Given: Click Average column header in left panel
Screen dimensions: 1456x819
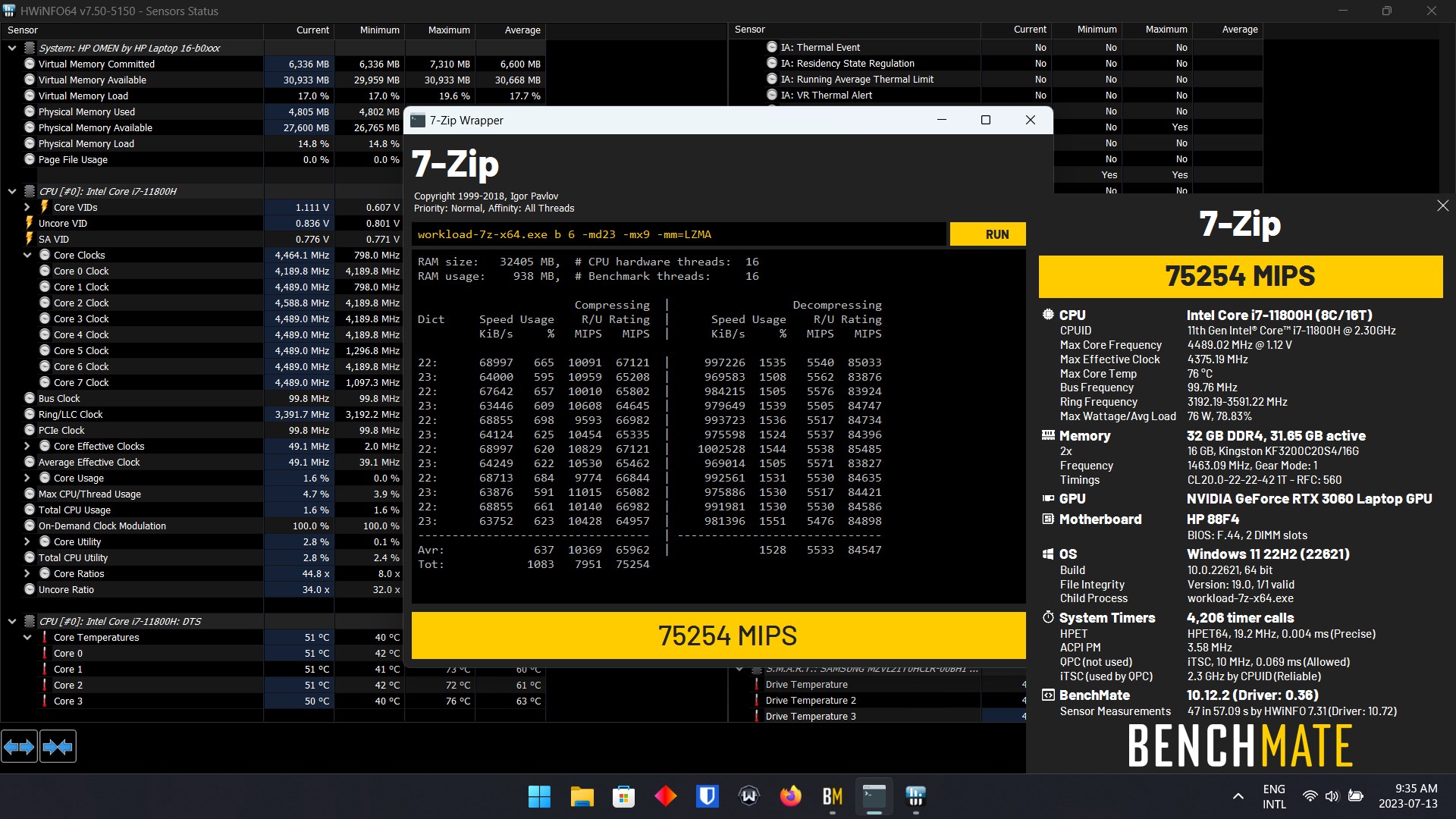Looking at the screenshot, I should 511,30.
